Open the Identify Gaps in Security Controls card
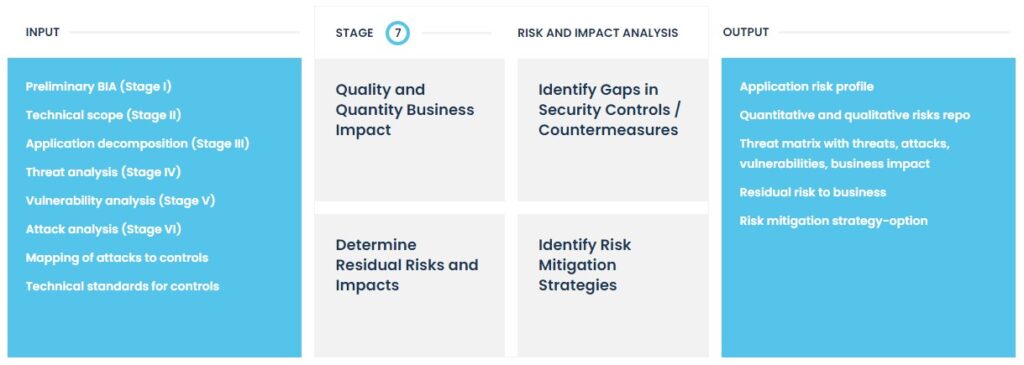The image size is (1024, 365). [x=613, y=129]
